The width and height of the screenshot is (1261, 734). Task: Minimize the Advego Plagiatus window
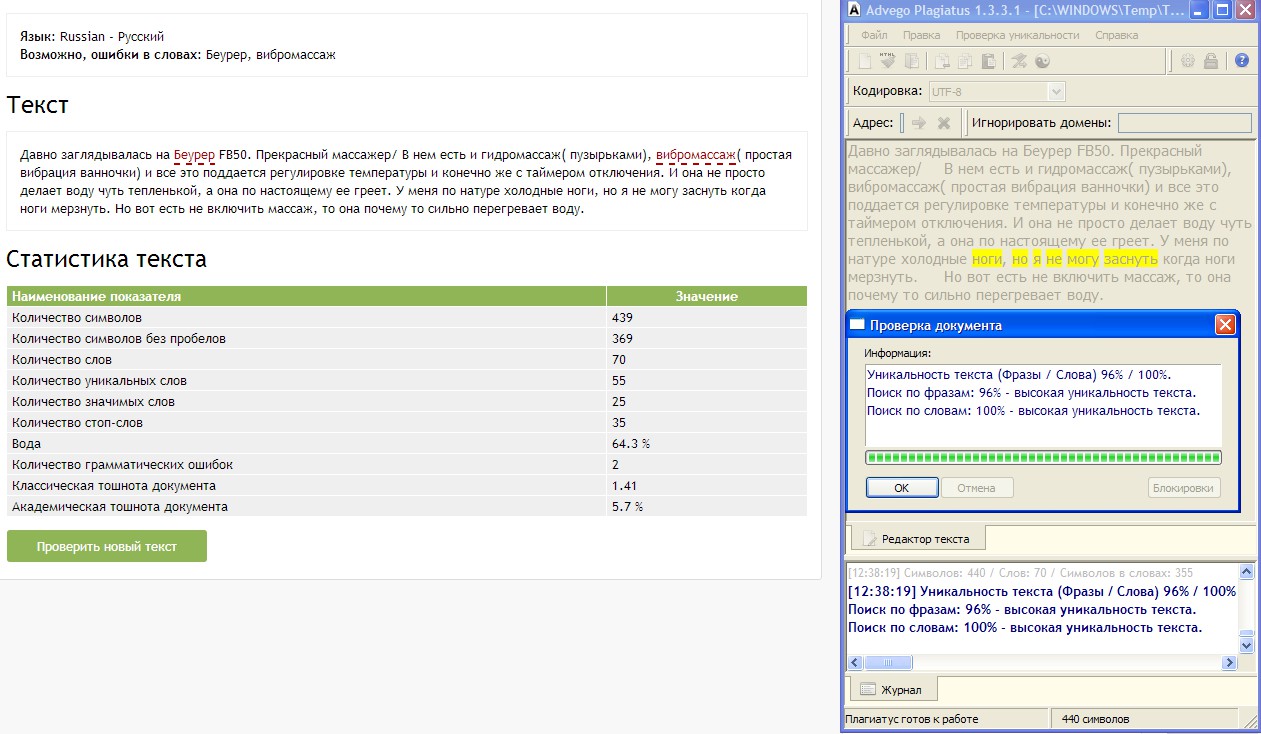click(1201, 10)
